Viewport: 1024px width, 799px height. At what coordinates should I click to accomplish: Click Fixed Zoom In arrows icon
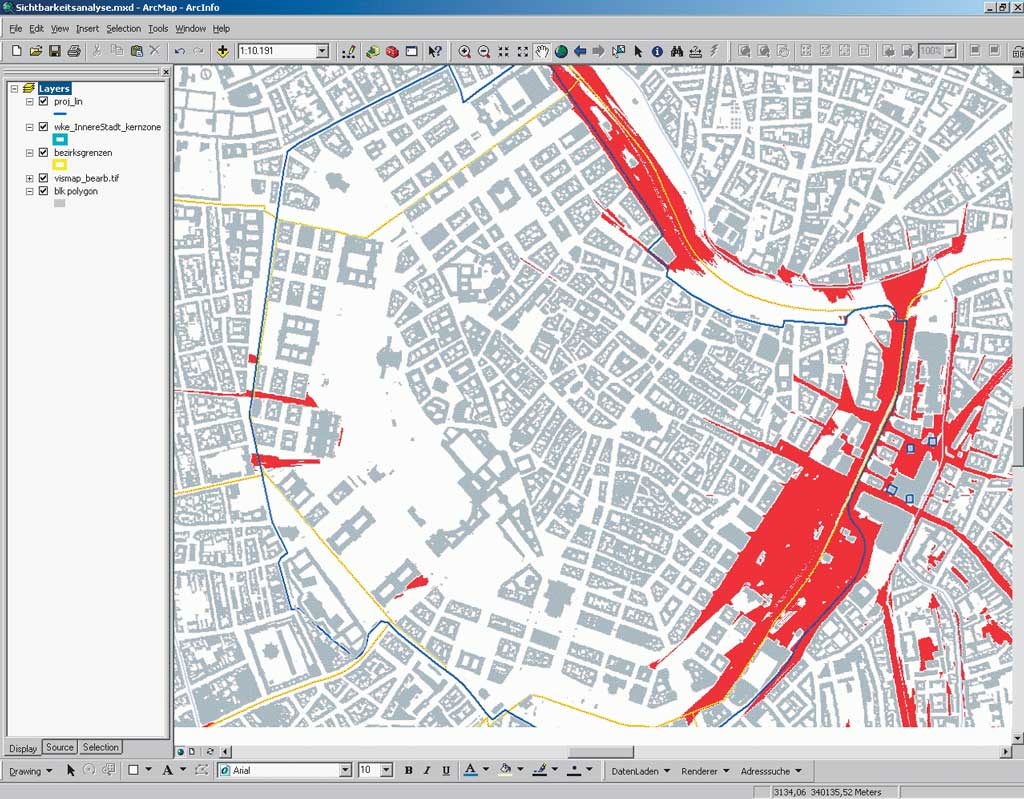click(503, 51)
